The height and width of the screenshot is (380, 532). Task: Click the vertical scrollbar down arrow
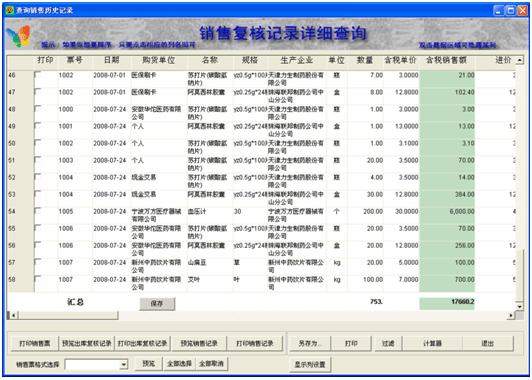tap(519, 306)
